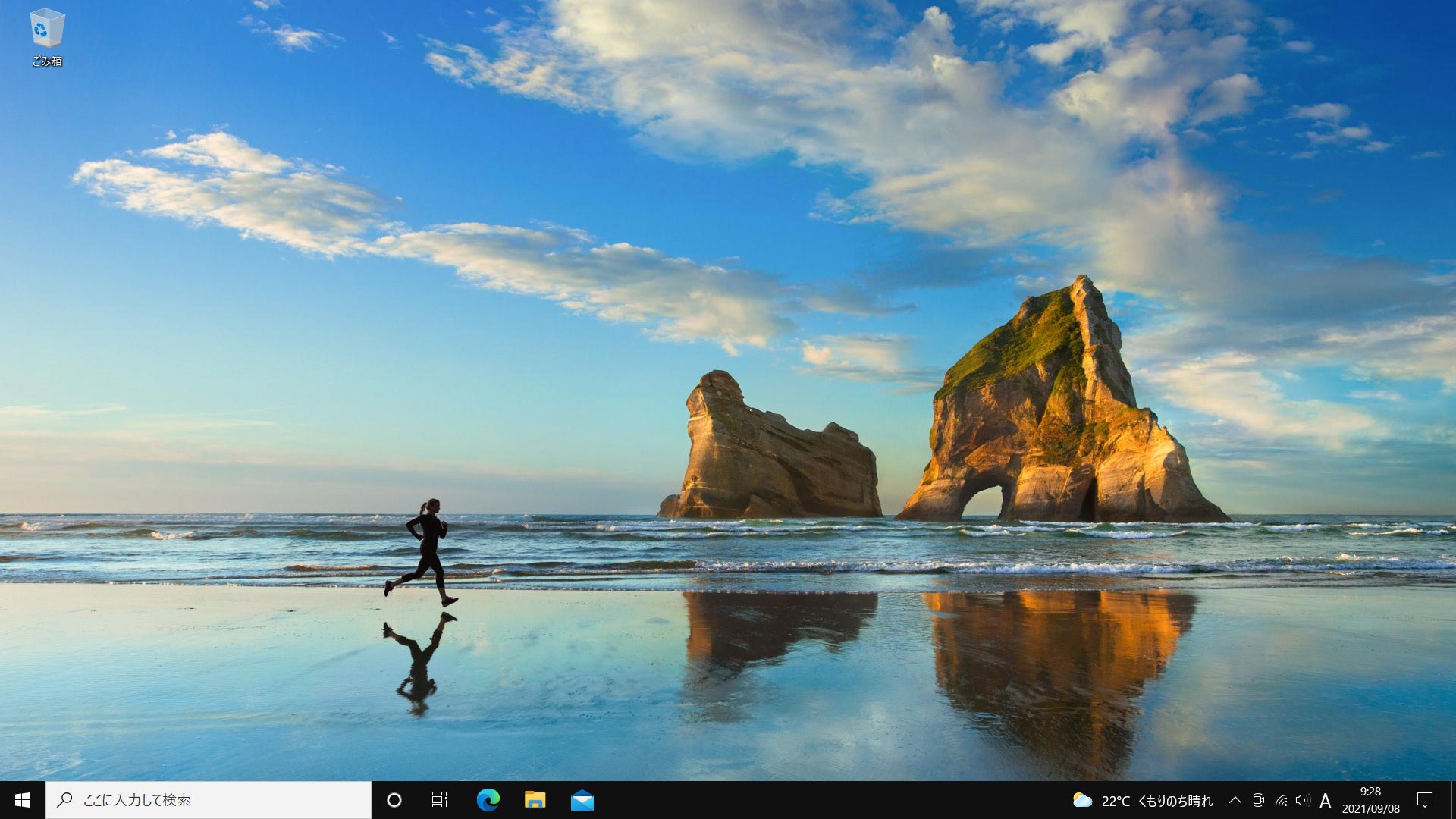Open the volume speaker tray icon
The width and height of the screenshot is (1456, 819).
pos(1303,800)
